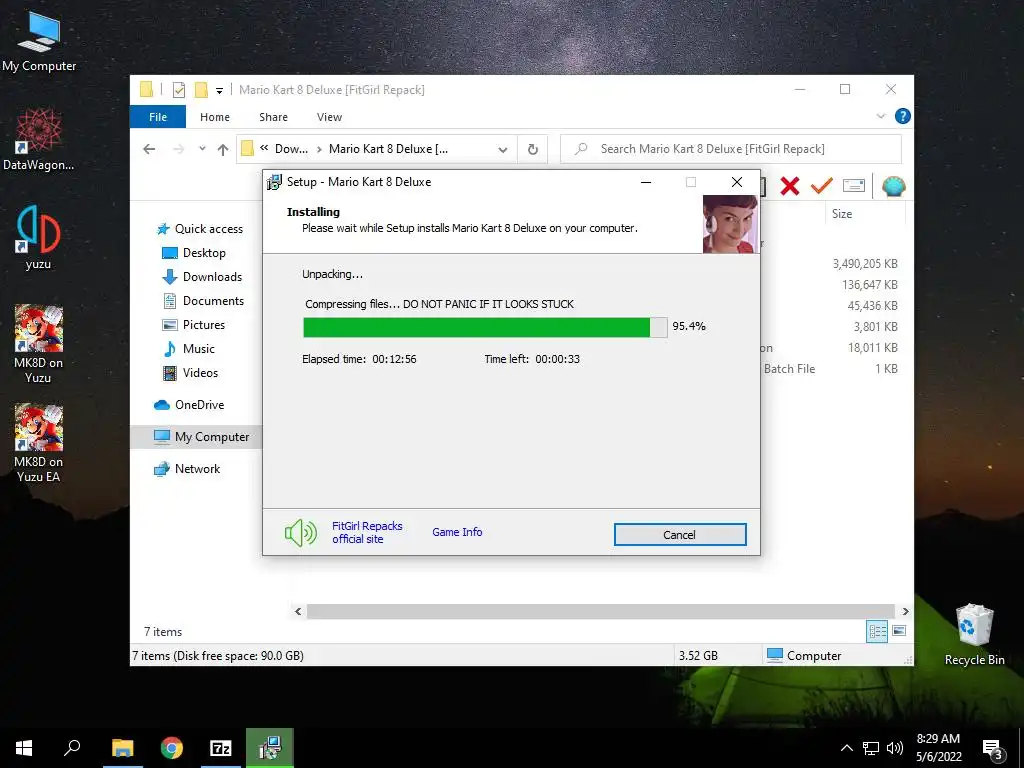The image size is (1024, 768).
Task: Open the Share ribbon tab
Action: 273,117
